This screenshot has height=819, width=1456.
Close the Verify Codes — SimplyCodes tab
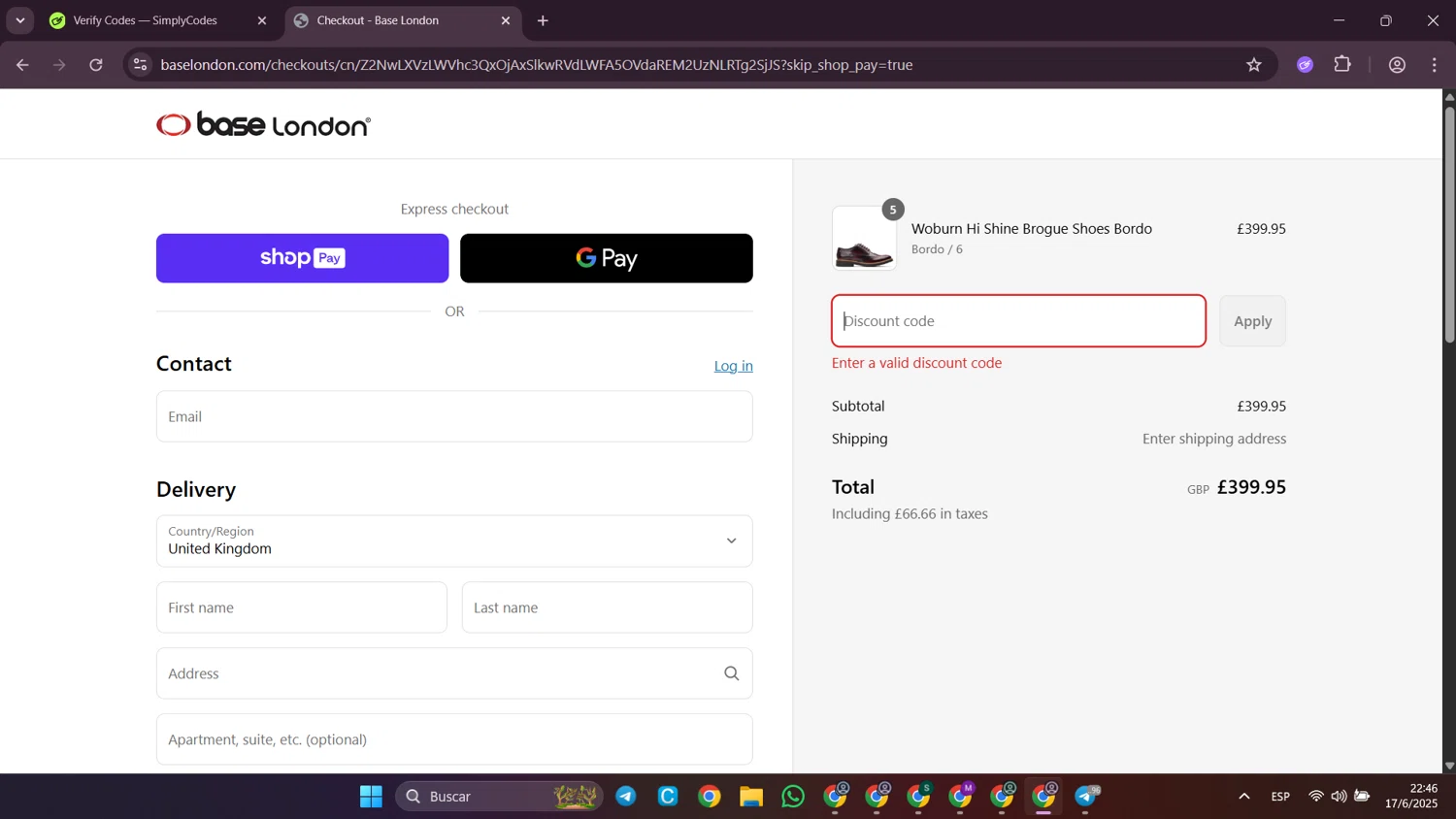[x=261, y=20]
